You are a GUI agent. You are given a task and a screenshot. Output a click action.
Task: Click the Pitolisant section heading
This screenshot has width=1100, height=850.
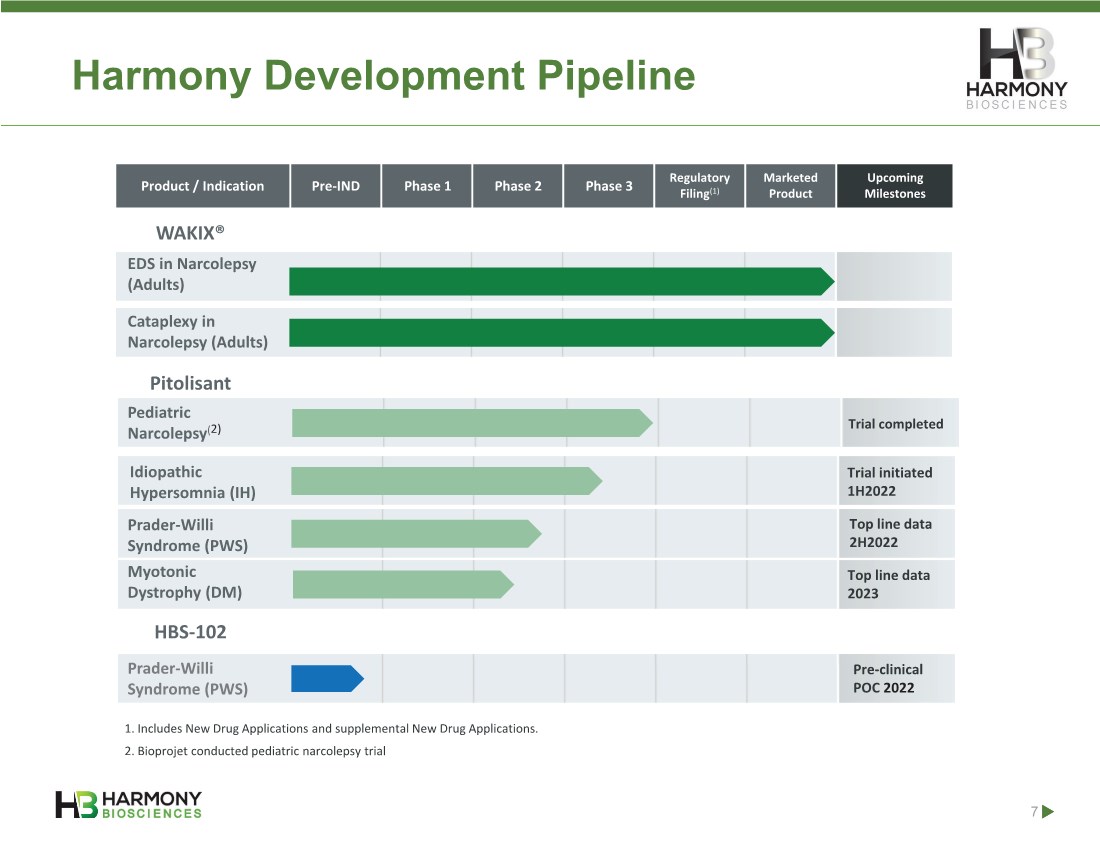(x=190, y=384)
